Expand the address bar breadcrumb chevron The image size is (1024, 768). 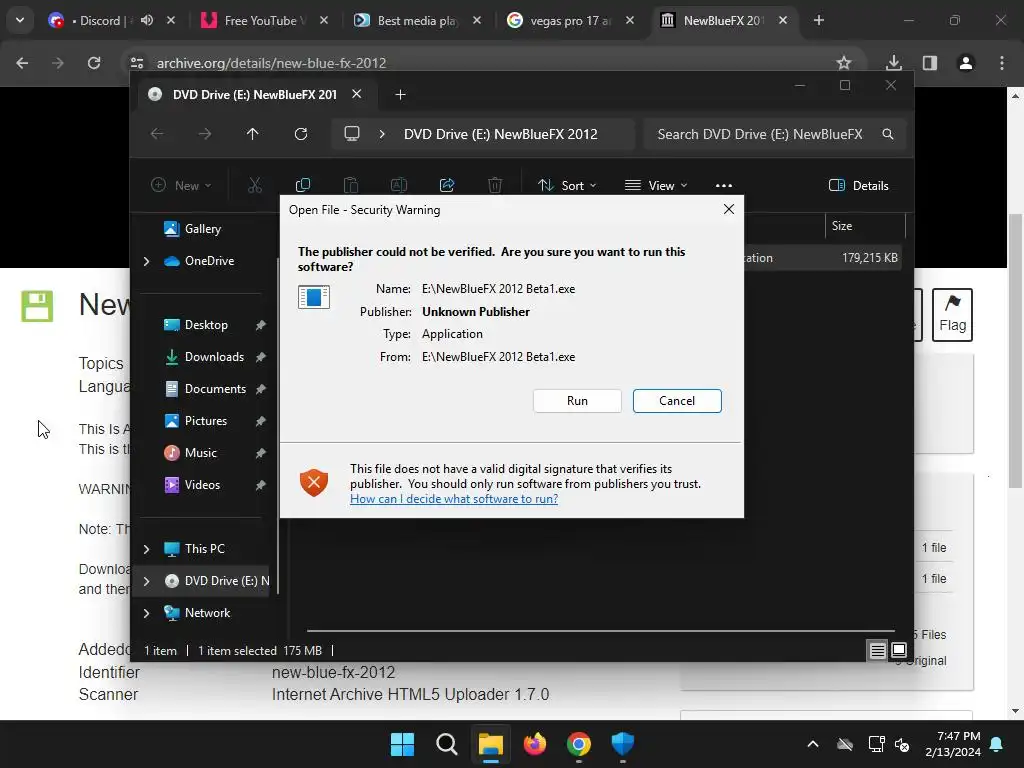click(x=382, y=134)
